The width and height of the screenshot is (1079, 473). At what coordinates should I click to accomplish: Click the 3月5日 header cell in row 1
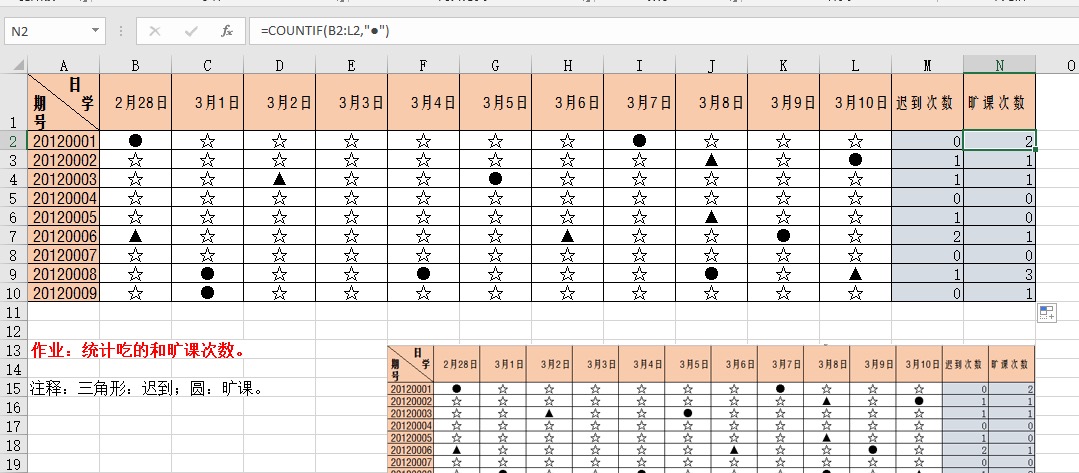pyautogui.click(x=495, y=103)
